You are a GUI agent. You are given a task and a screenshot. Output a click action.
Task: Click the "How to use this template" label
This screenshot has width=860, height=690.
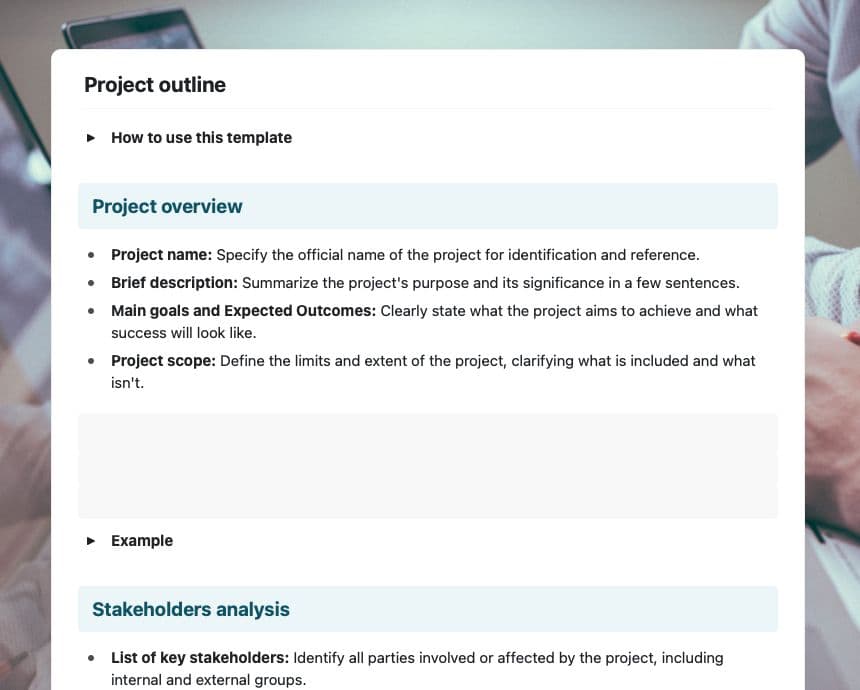[201, 138]
